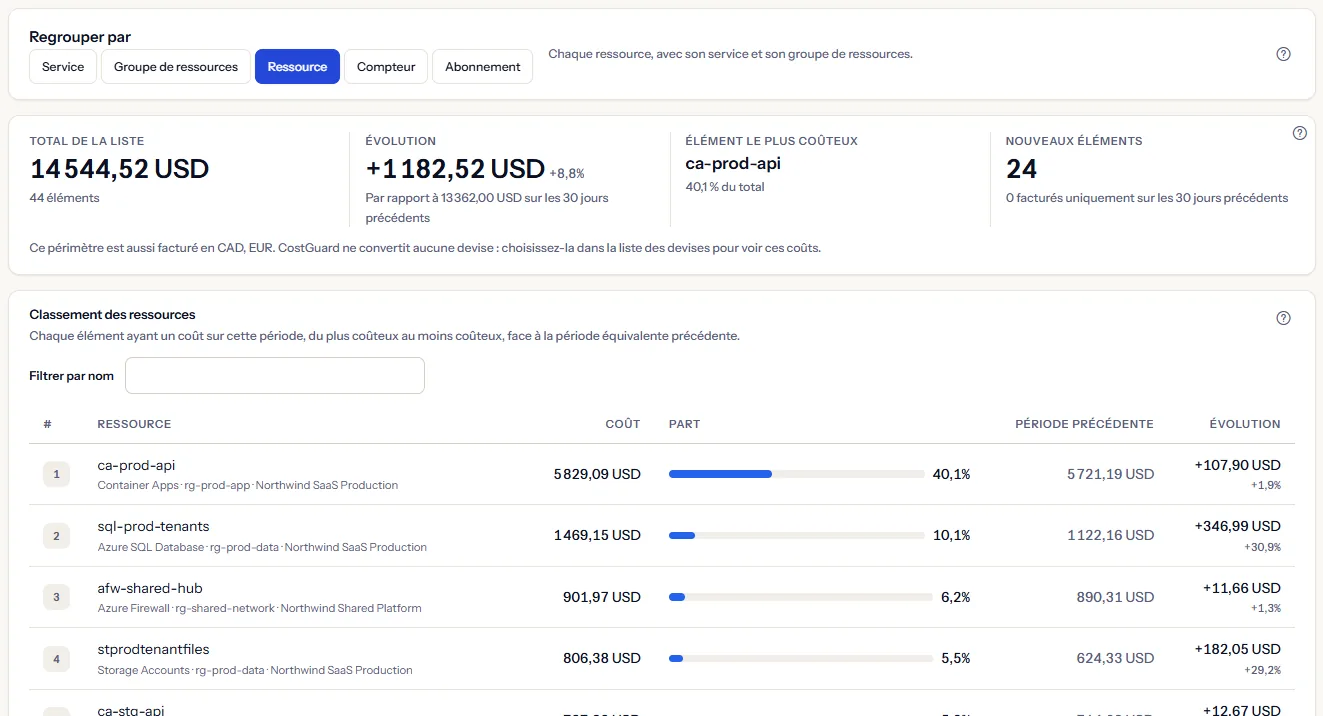The image size is (1323, 716).
Task: Click the "+1 182,52 USD" evolution figure
Action: (x=455, y=169)
